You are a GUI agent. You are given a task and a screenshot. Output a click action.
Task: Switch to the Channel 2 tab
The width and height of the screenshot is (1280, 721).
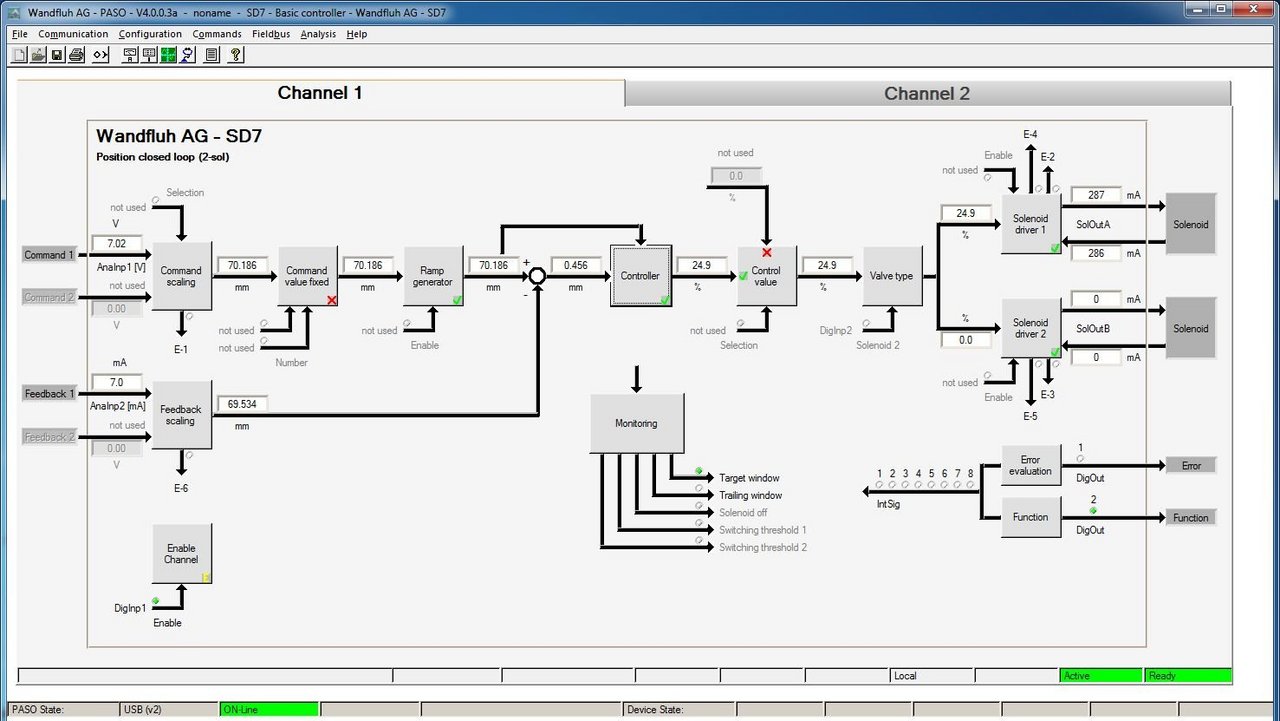[927, 93]
